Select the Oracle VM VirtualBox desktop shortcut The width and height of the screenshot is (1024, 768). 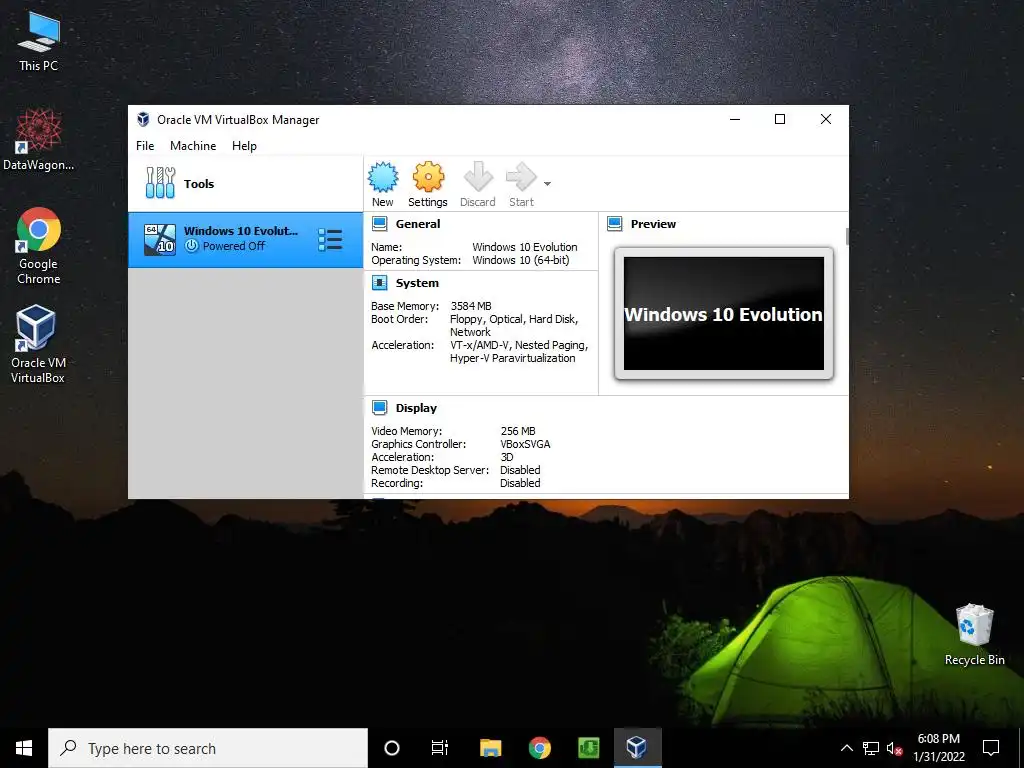pos(37,344)
